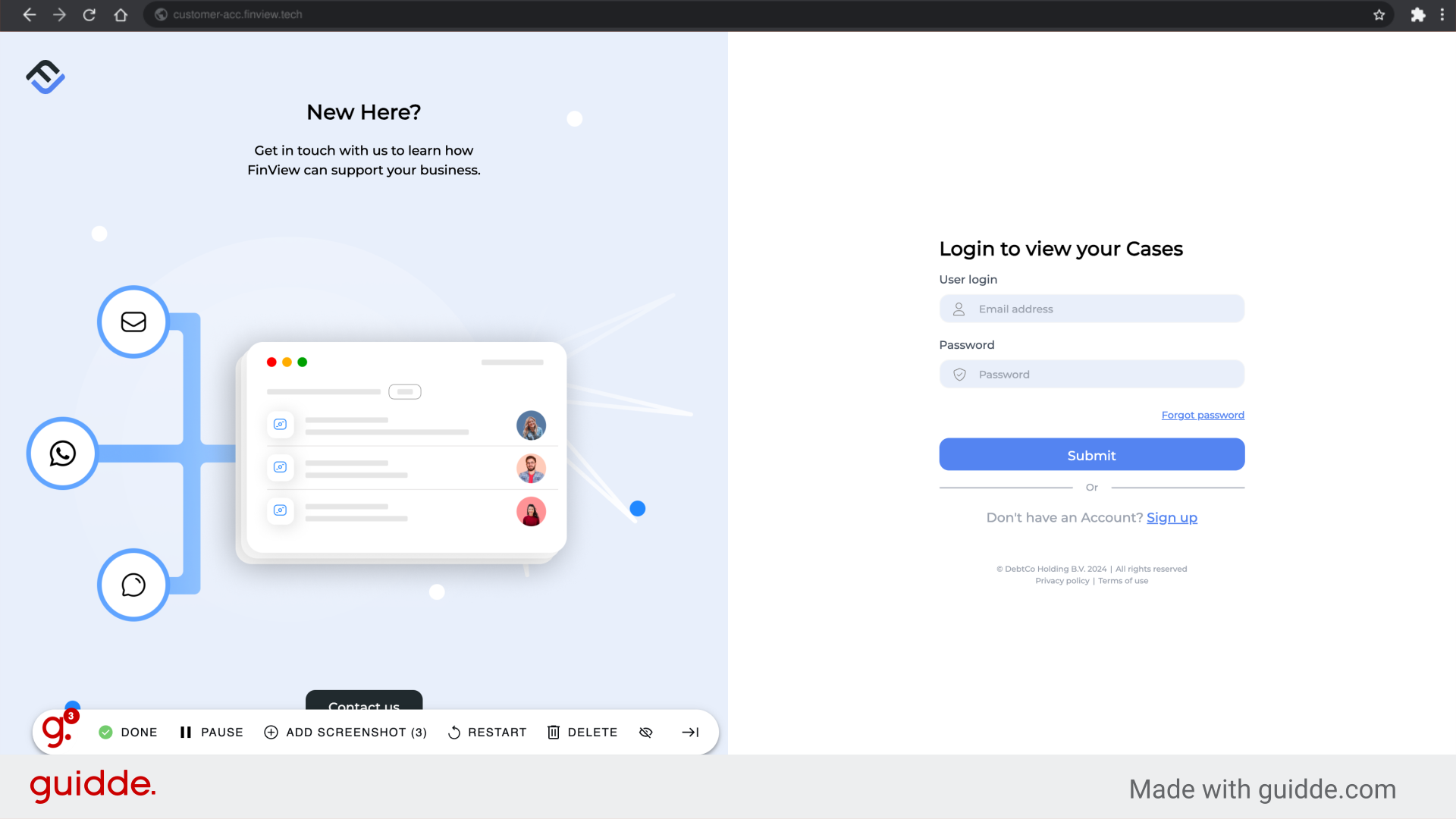Click the Submit login button

tap(1091, 454)
